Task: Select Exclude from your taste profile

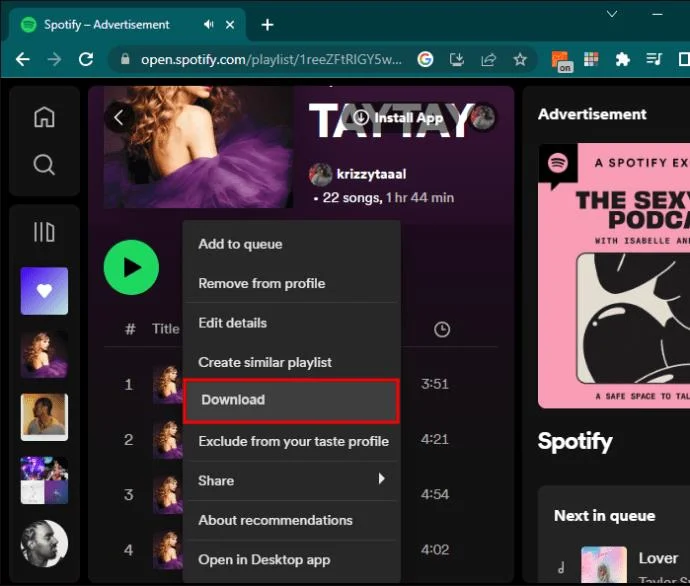Action: [292, 441]
